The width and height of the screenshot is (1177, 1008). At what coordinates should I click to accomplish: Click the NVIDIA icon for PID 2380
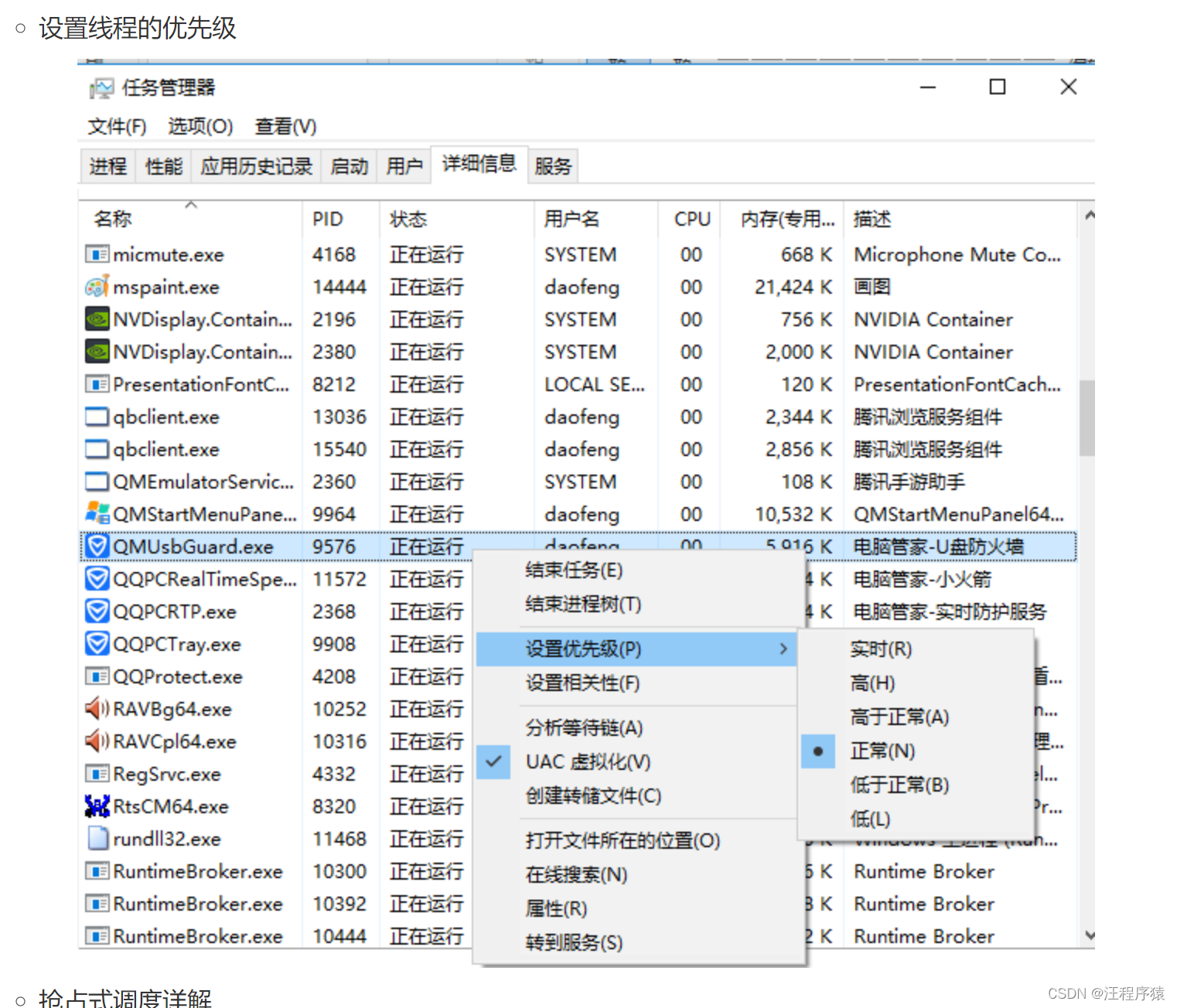pyautogui.click(x=97, y=352)
